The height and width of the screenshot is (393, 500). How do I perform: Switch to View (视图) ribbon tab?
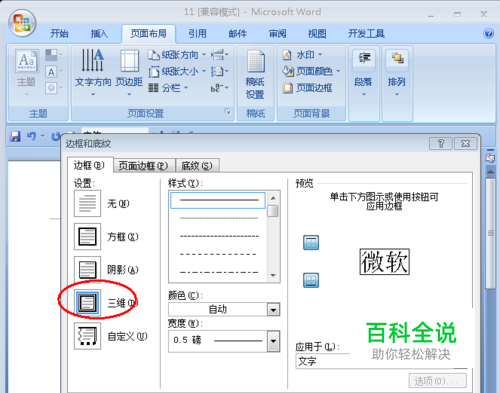pos(317,34)
